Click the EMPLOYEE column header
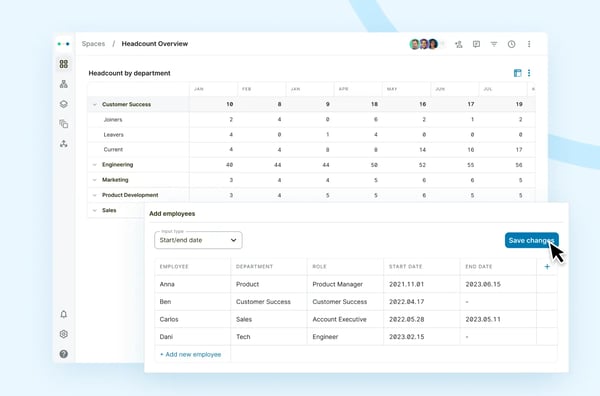This screenshot has width=600, height=396. [x=174, y=267]
